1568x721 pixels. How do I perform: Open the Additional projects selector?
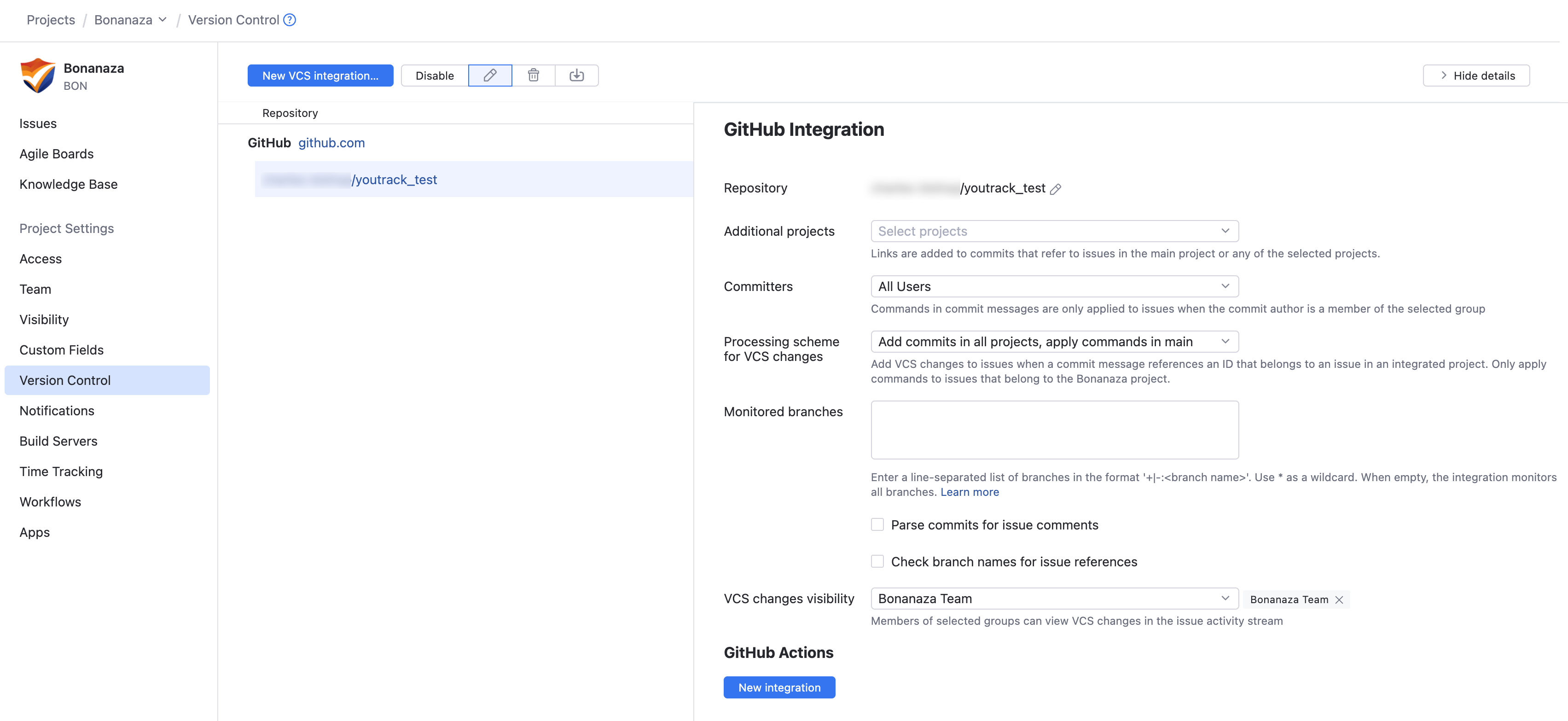pyautogui.click(x=1054, y=231)
